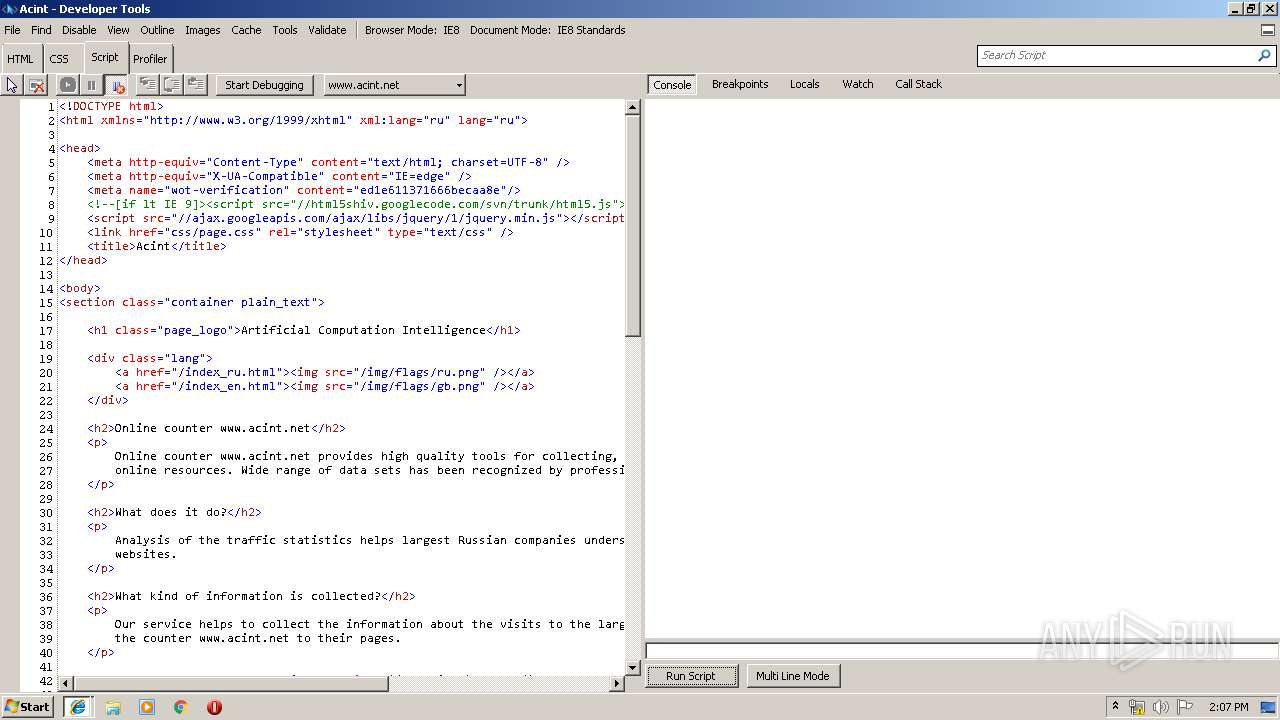
Task: Open the Locals pane
Action: pyautogui.click(x=804, y=84)
